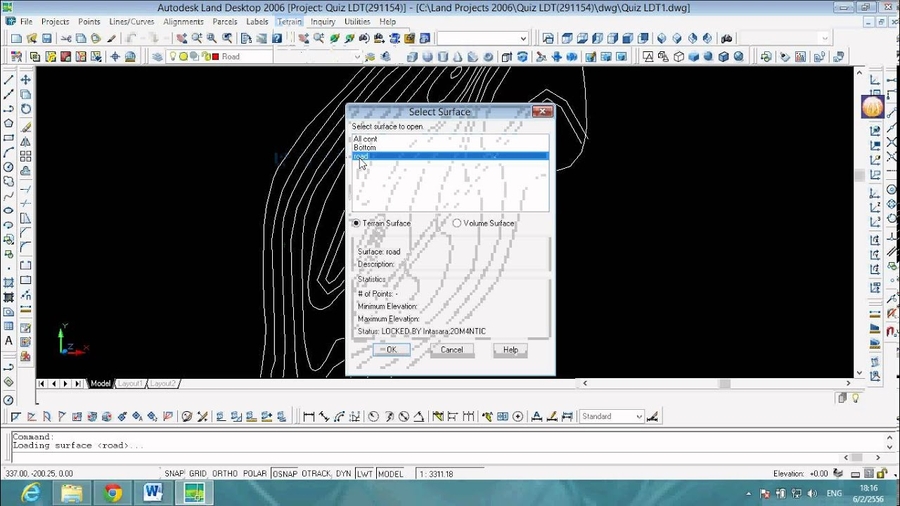Screen dimensions: 900x506
Task: Click the Cut scissors icon in toolbar
Action: (66, 39)
